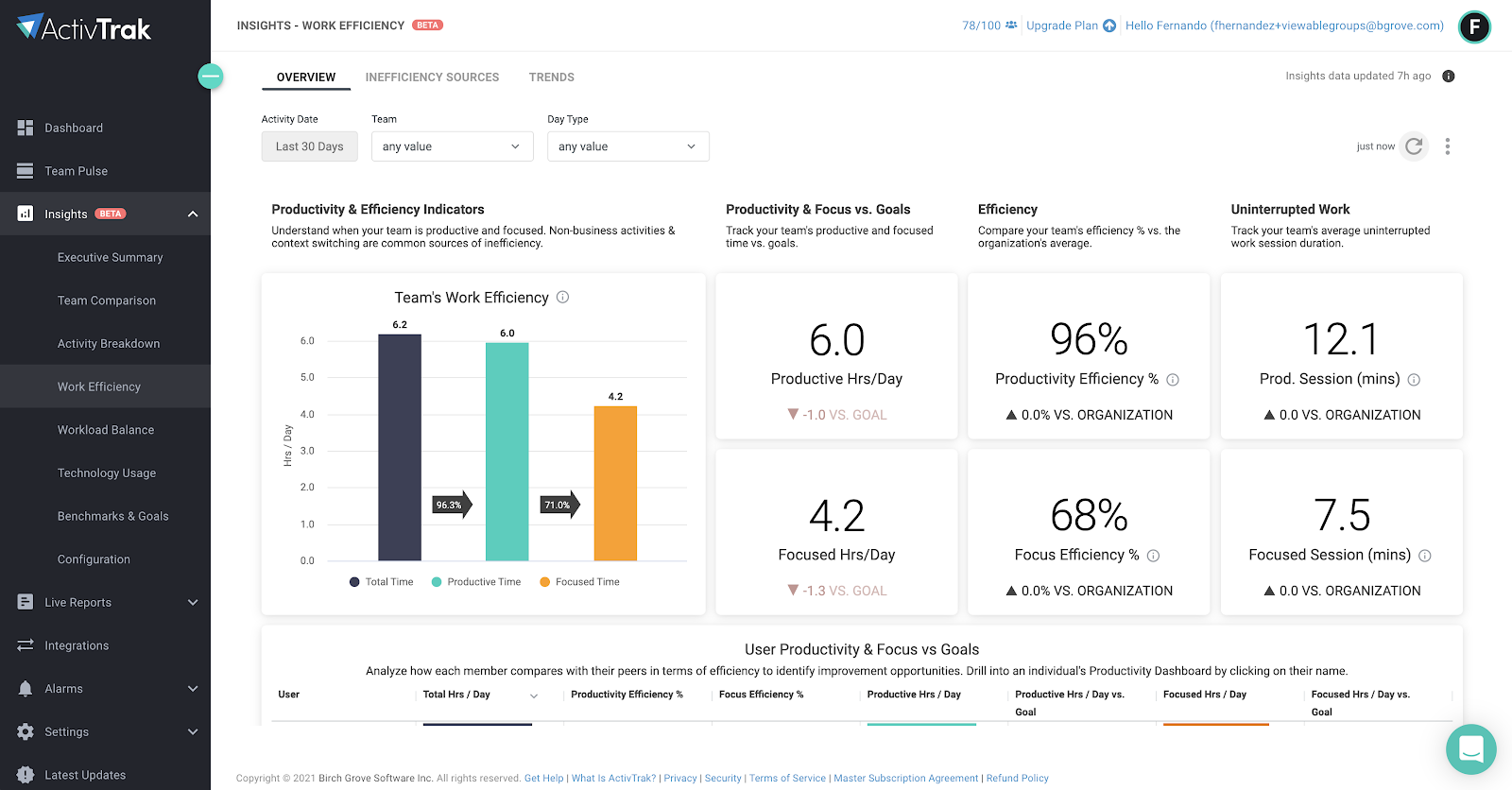
Task: Click the 6.0 Productive Hrs/Day card
Action: [836, 356]
